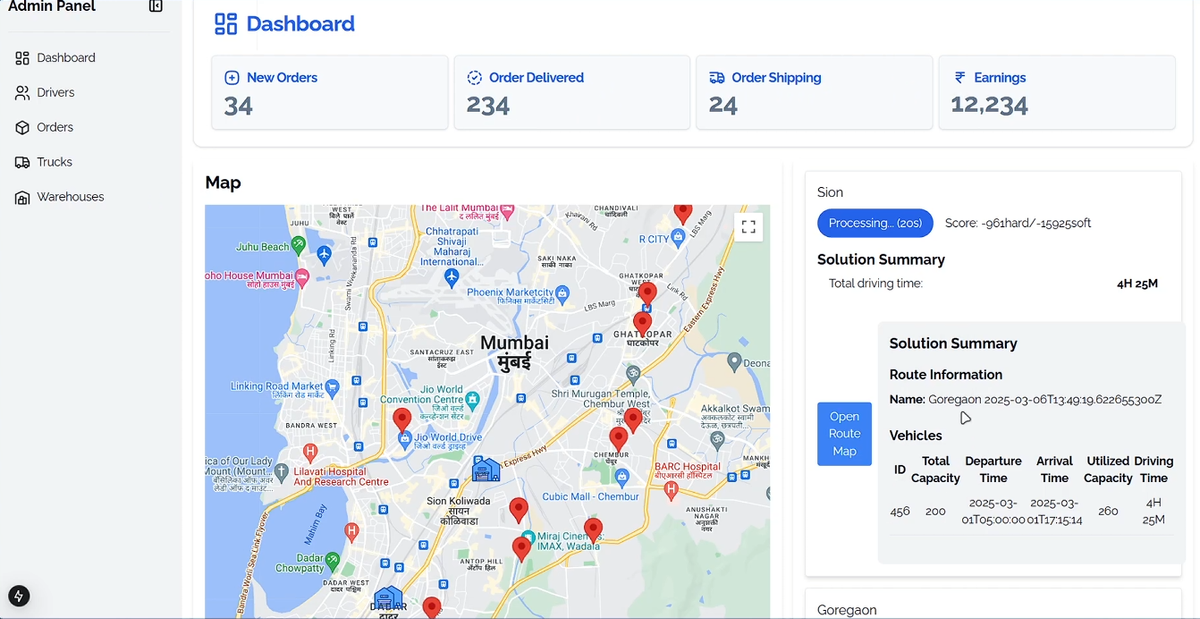Image resolution: width=1200 pixels, height=619 pixels.
Task: Click the Open Route Map button
Action: (x=844, y=434)
